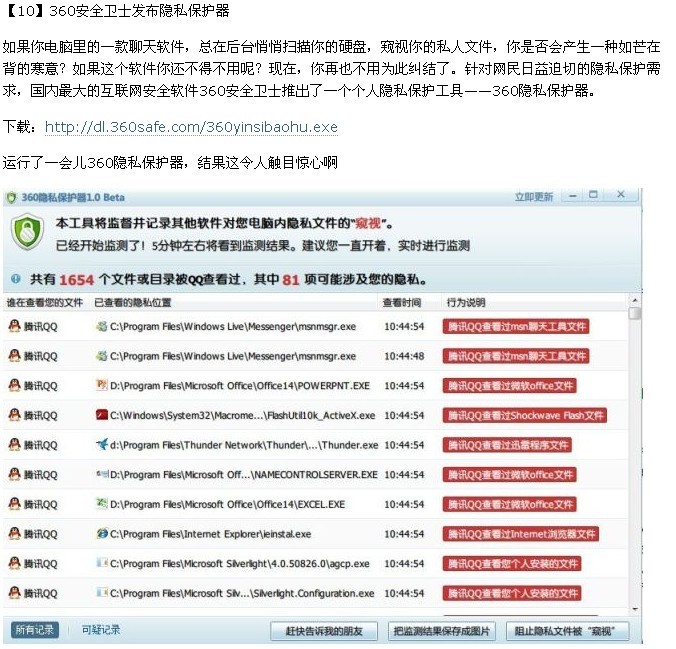
Task: Switch to the 所有记录 tab
Action: click(x=34, y=630)
